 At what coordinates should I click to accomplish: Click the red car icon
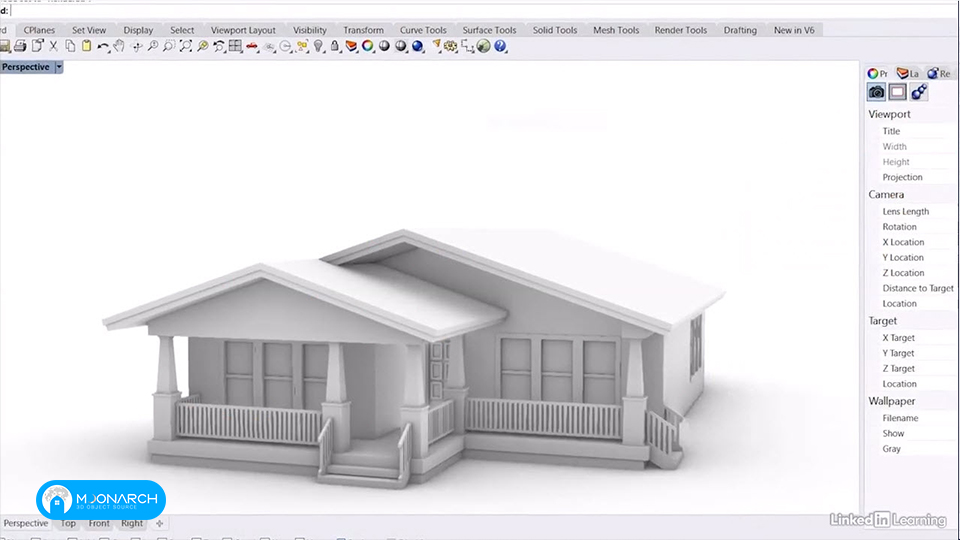[x=252, y=46]
